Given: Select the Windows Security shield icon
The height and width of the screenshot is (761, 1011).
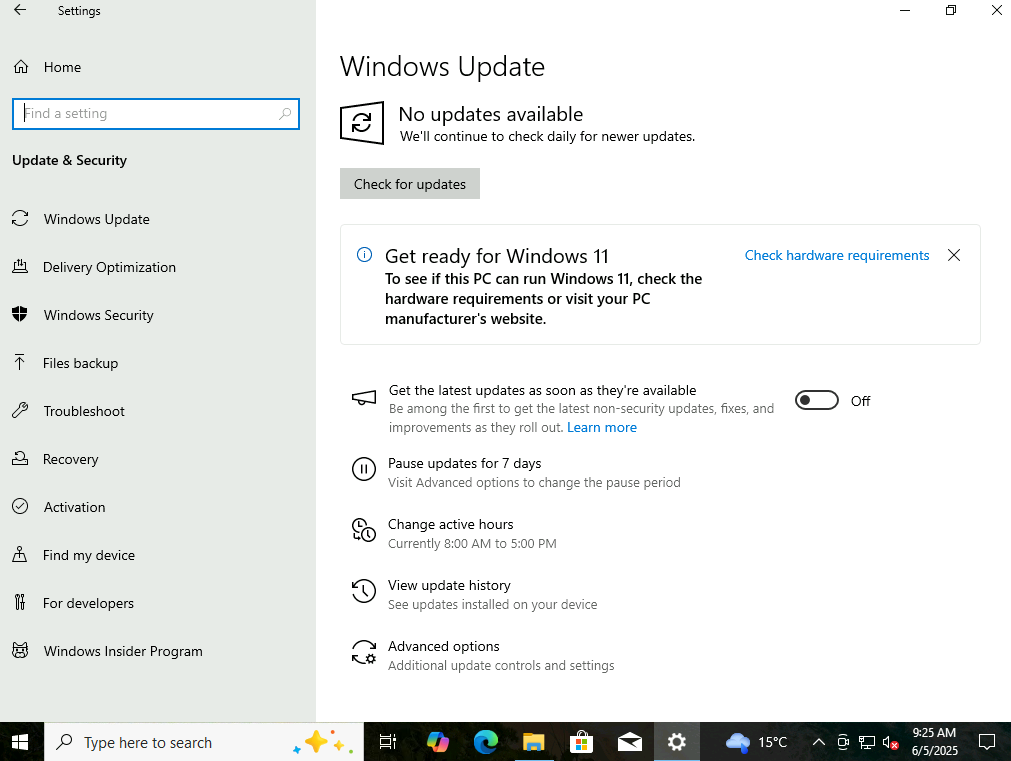Looking at the screenshot, I should (x=20, y=315).
